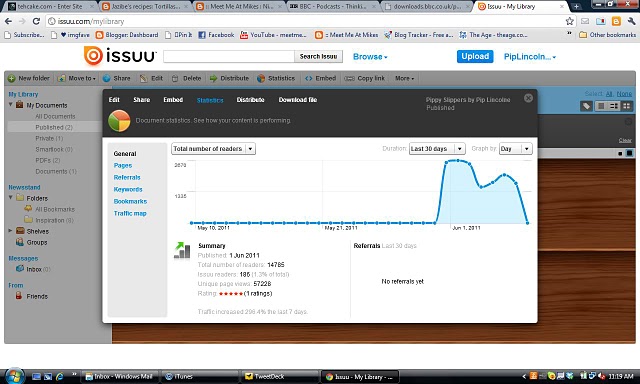Select Private (1) in sidebar

(x=49, y=138)
